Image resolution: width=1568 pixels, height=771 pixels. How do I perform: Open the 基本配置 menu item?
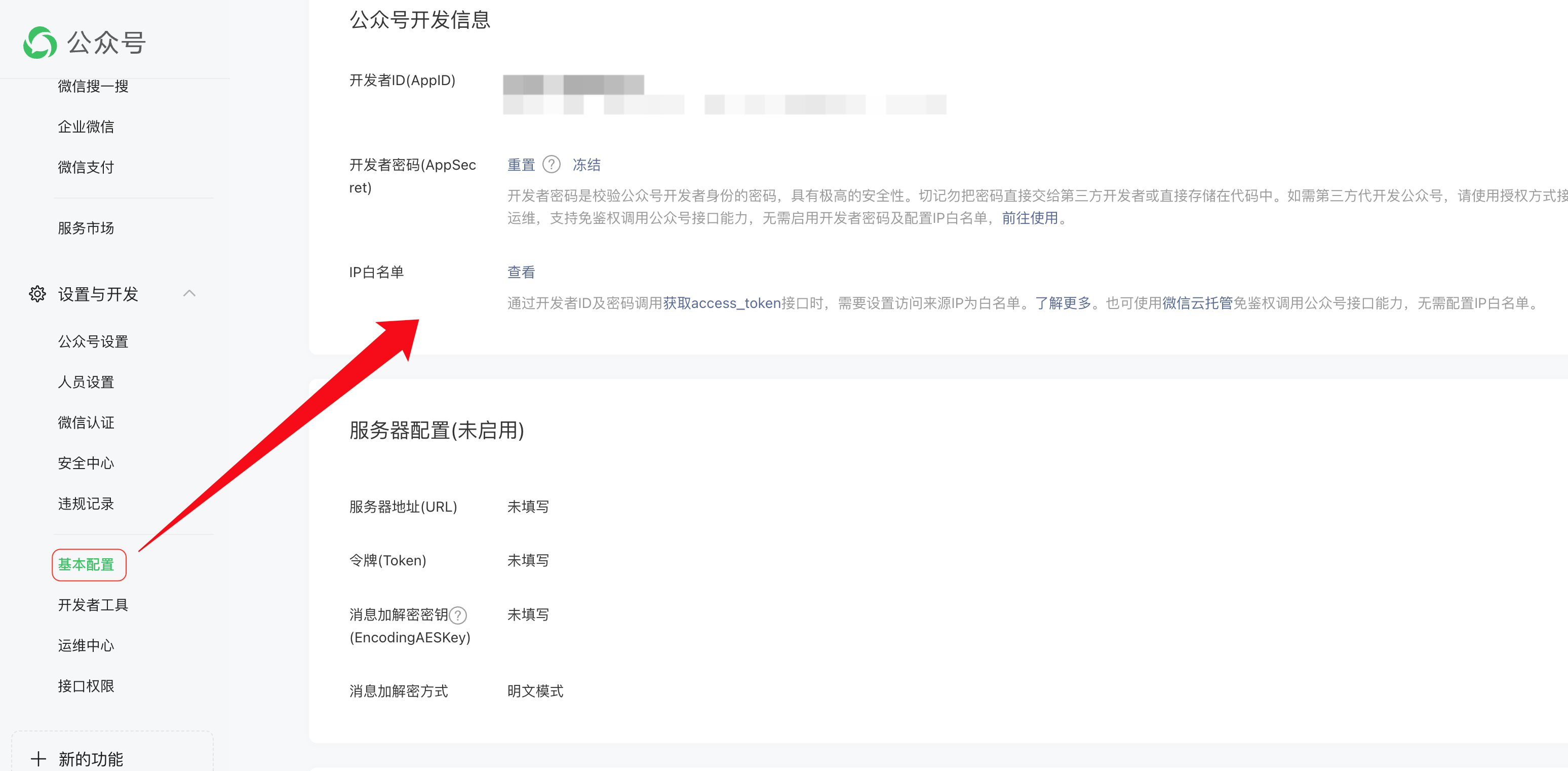point(87,564)
